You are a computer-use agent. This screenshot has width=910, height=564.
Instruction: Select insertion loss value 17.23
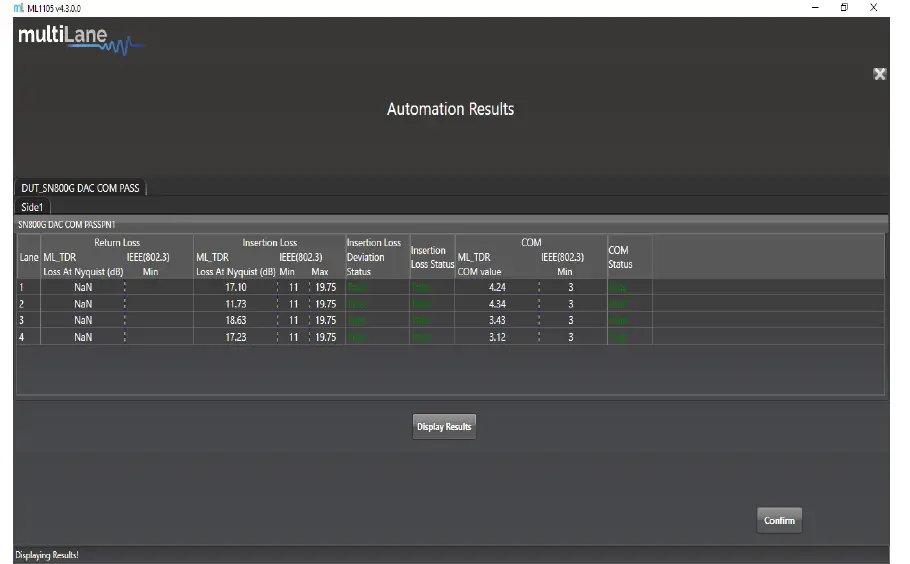point(236,337)
